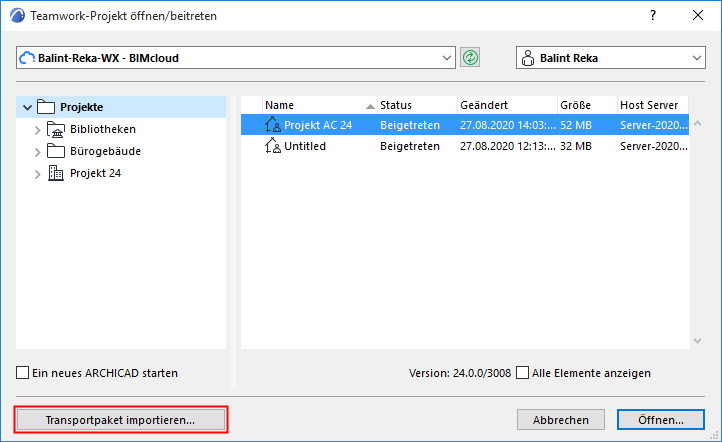722x442 pixels.
Task: Click Transportpaket importieren button
Action: (121, 419)
